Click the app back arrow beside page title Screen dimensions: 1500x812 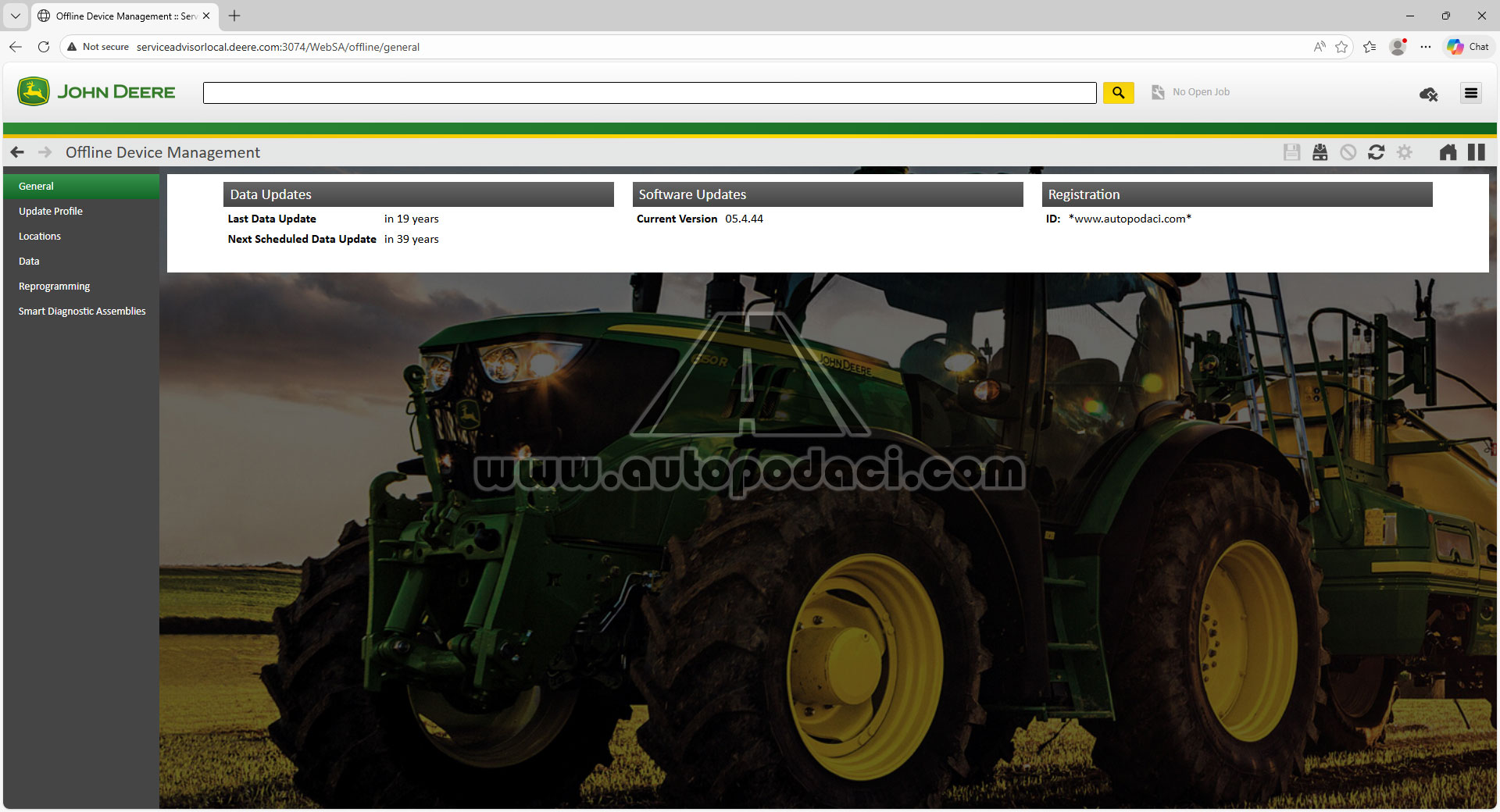click(x=17, y=152)
